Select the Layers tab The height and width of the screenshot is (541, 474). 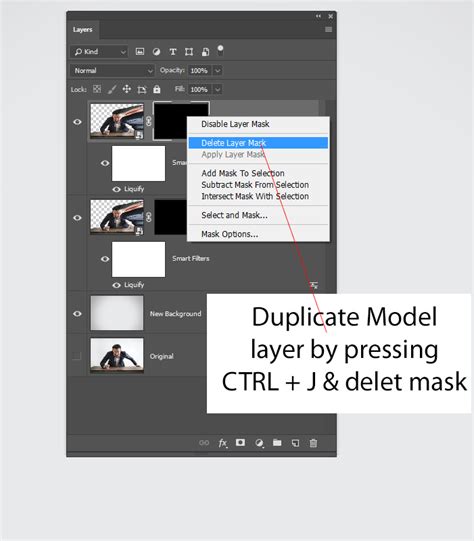[82, 30]
